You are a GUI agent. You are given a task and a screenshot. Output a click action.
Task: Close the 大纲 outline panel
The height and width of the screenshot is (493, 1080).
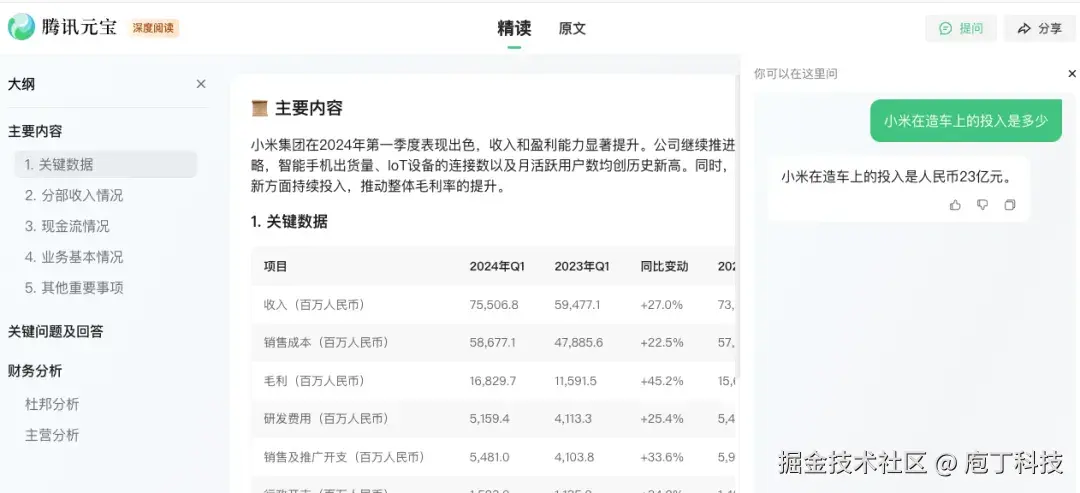point(201,84)
